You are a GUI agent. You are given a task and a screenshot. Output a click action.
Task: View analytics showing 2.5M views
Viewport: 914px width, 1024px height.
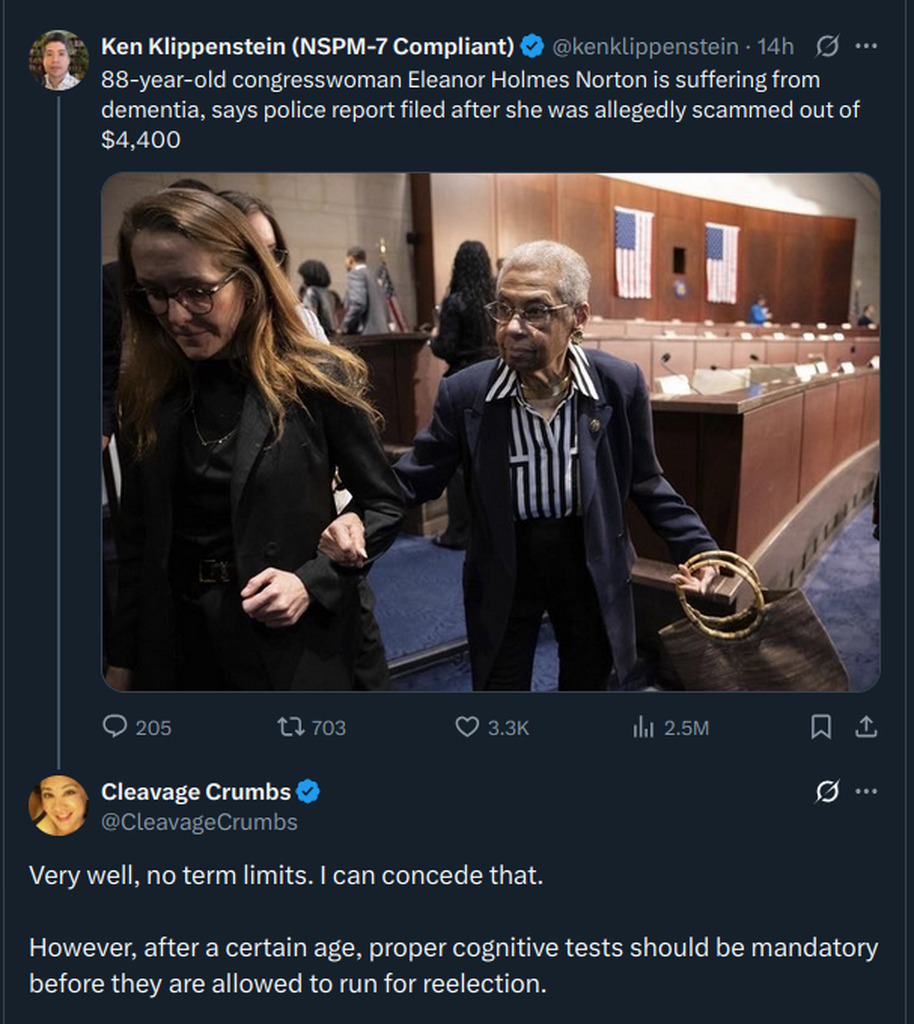[x=643, y=727]
